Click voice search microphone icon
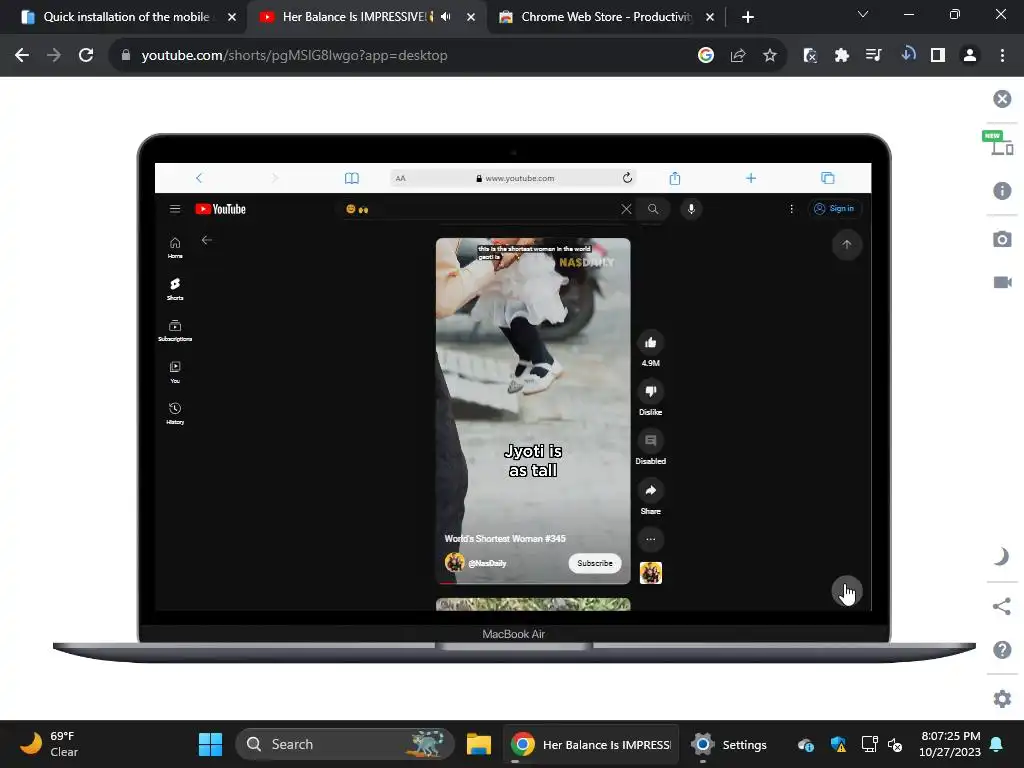 point(691,209)
